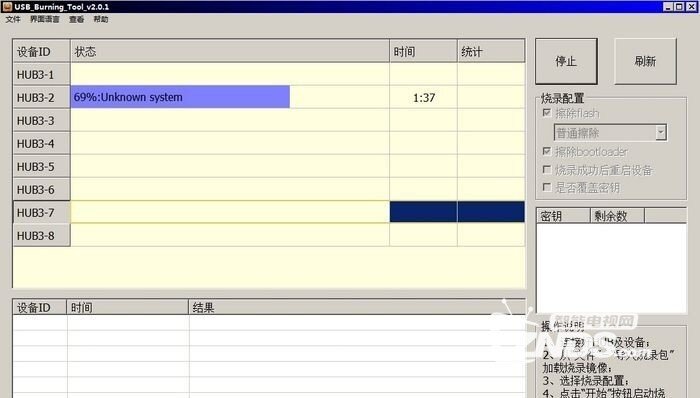Open the 帮助 menu
This screenshot has width=700, height=398.
pyautogui.click(x=101, y=19)
